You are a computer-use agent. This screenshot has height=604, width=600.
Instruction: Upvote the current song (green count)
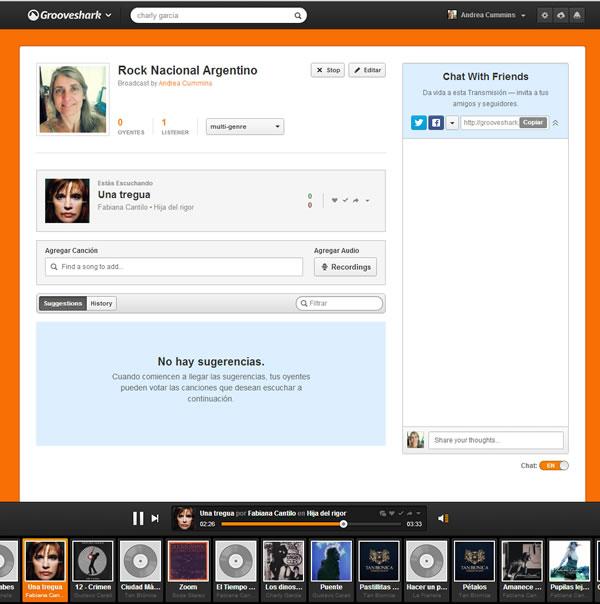pyautogui.click(x=310, y=196)
